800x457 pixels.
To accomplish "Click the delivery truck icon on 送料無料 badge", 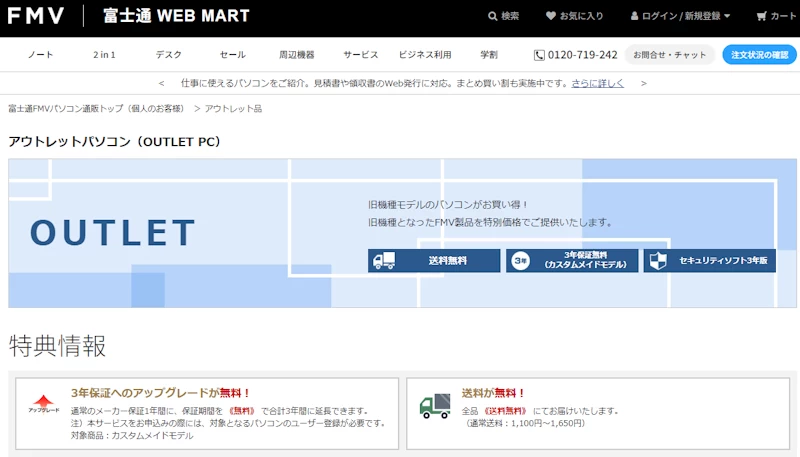I will [384, 261].
